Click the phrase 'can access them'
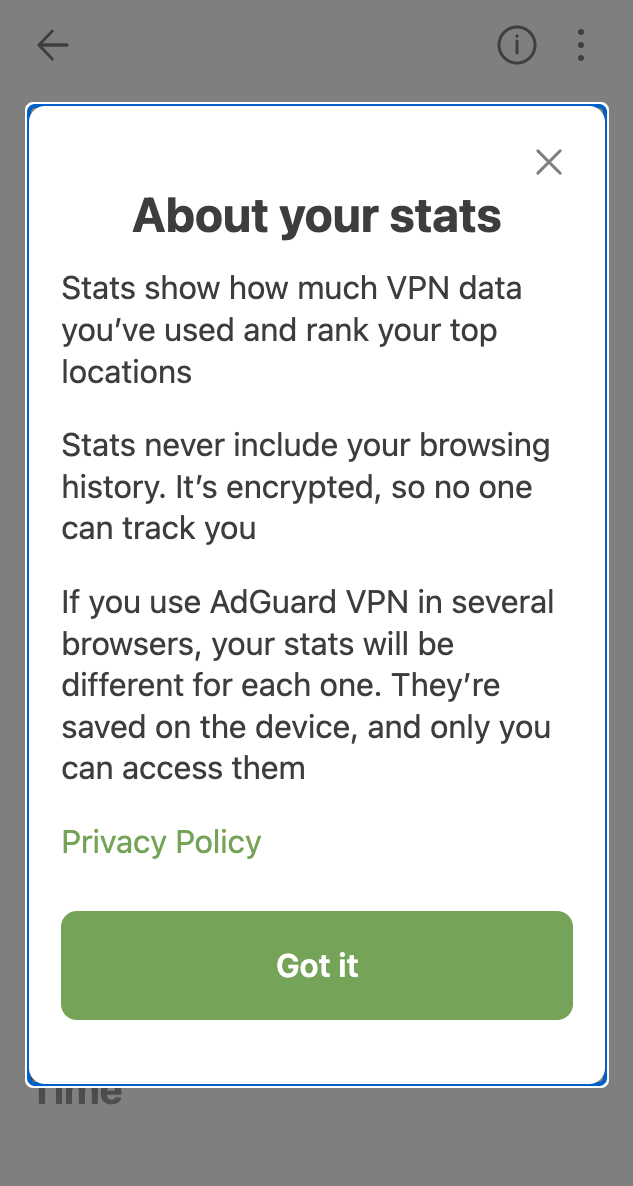The width and height of the screenshot is (633, 1186). [183, 768]
